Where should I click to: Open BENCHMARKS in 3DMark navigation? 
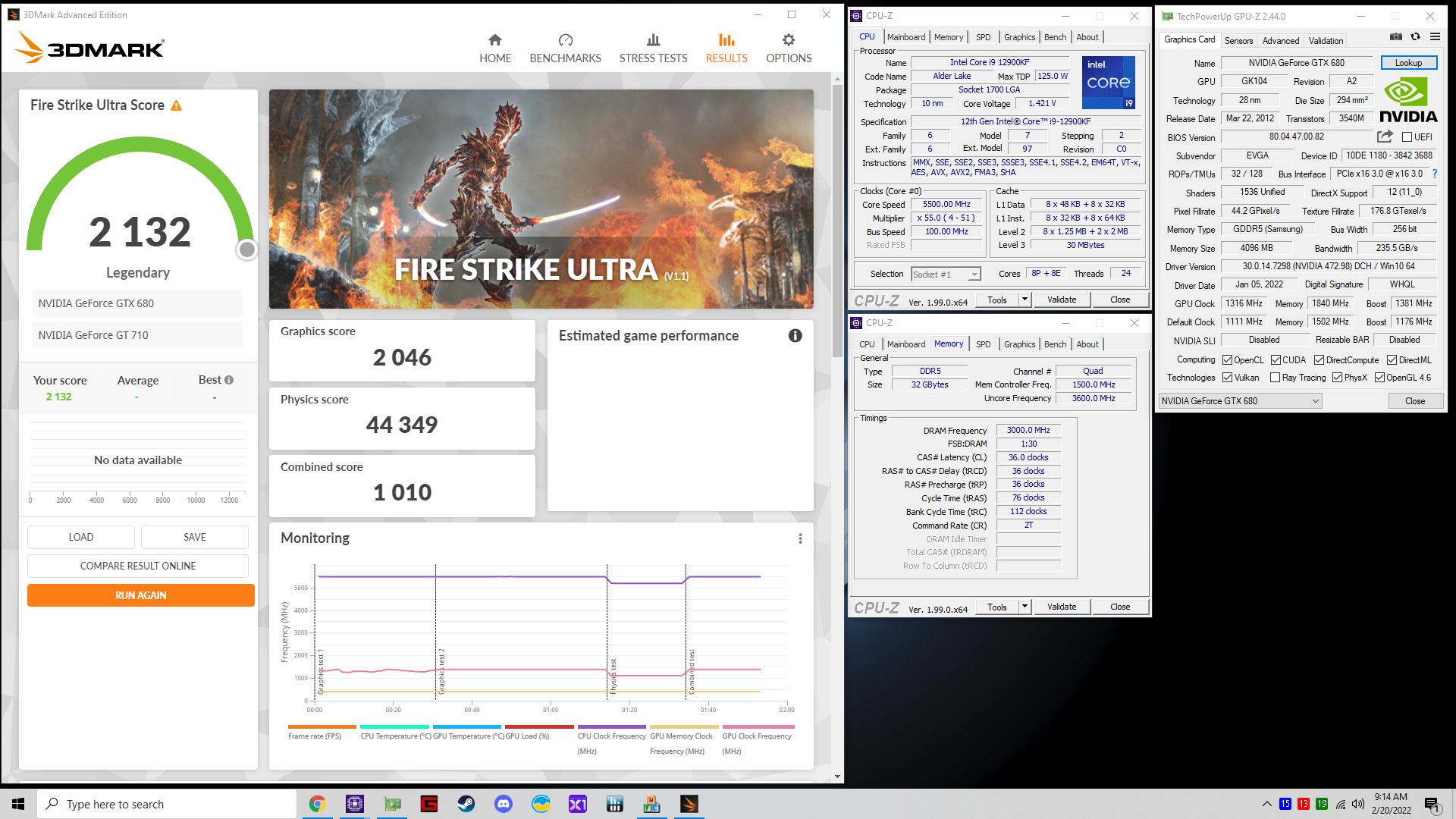coord(565,49)
